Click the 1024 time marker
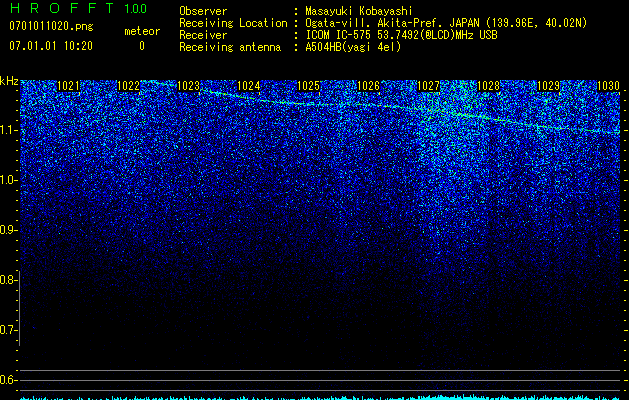This screenshot has height=400, width=629. tap(249, 85)
